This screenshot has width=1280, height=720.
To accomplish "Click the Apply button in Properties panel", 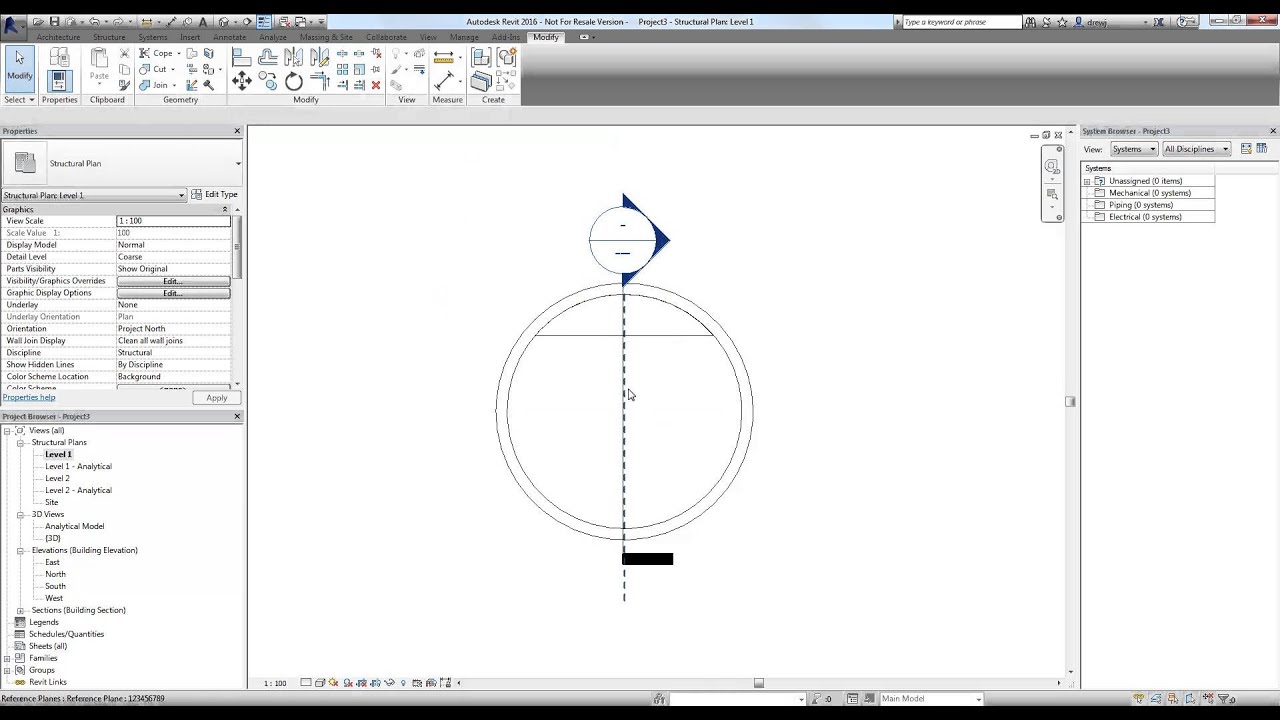I will point(216,397).
